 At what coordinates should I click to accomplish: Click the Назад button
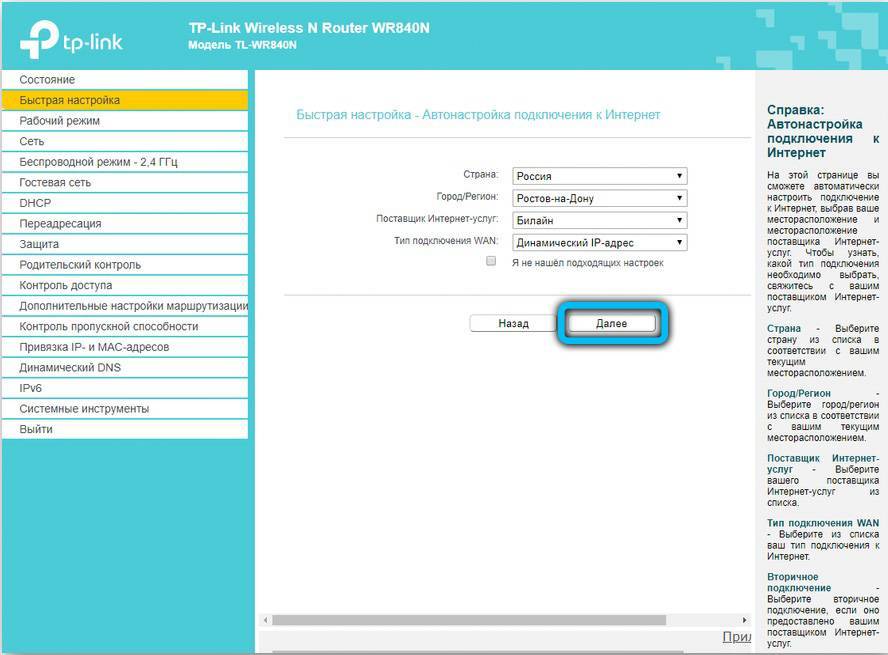pos(513,323)
